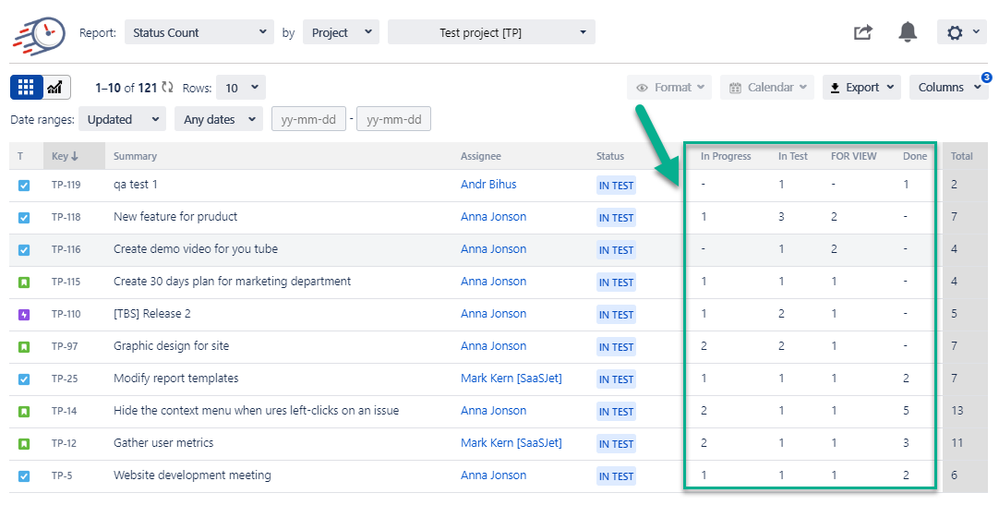The image size is (999, 517).
Task: Click the IN TEST status badge for TP-25
Action: click(616, 379)
